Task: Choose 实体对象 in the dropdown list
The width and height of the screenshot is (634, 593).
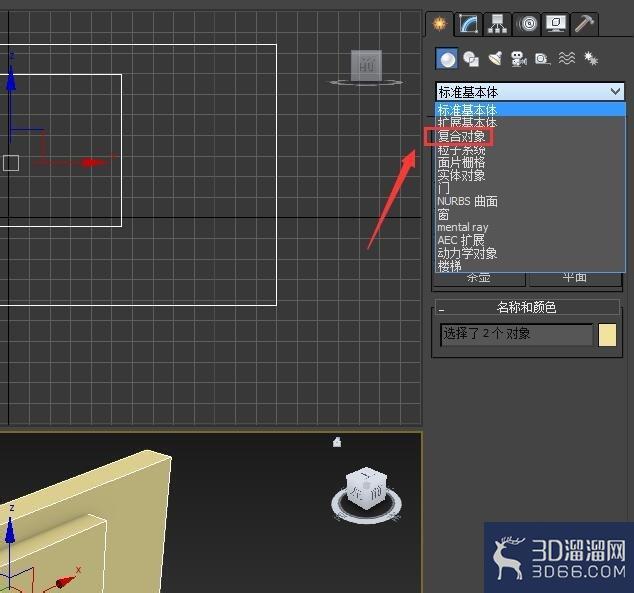Action: tap(530, 175)
